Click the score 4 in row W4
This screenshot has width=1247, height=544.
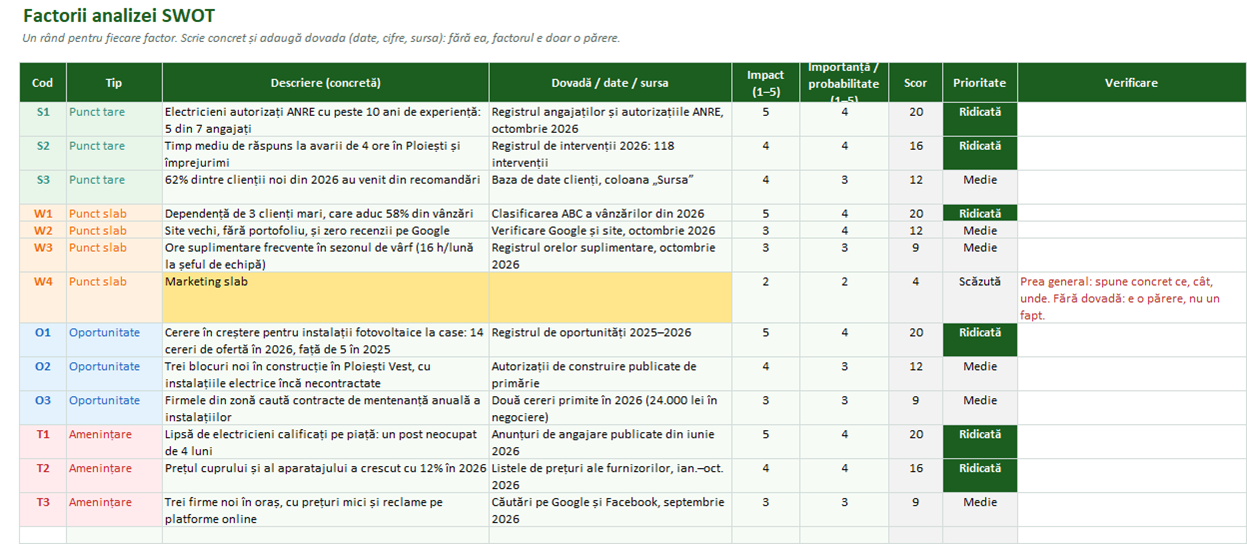click(x=915, y=298)
